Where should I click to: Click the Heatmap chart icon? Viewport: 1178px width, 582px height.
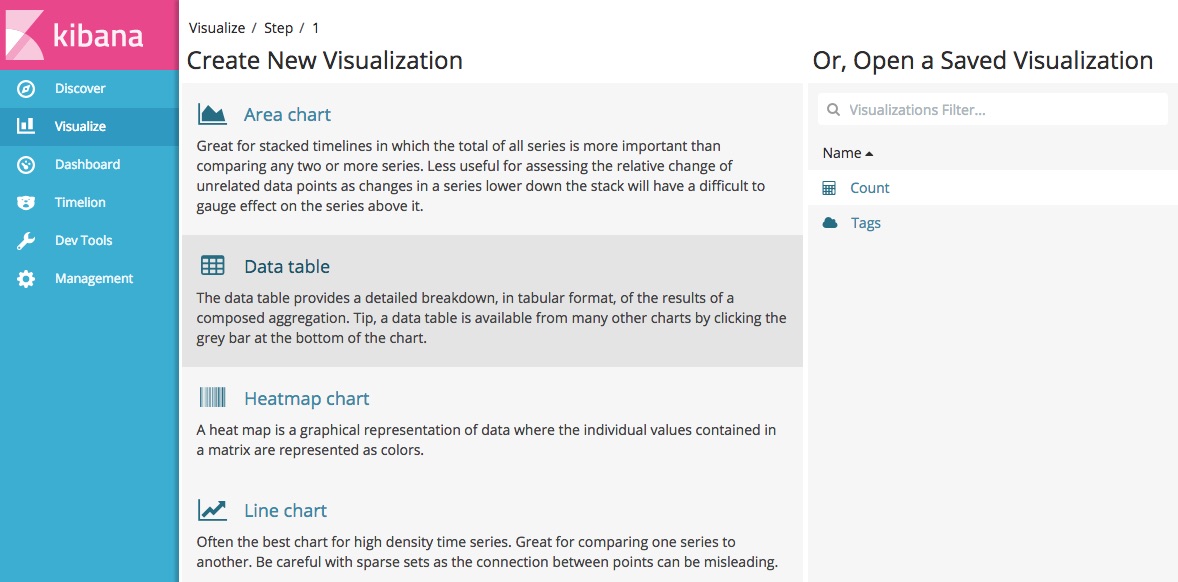coord(213,397)
